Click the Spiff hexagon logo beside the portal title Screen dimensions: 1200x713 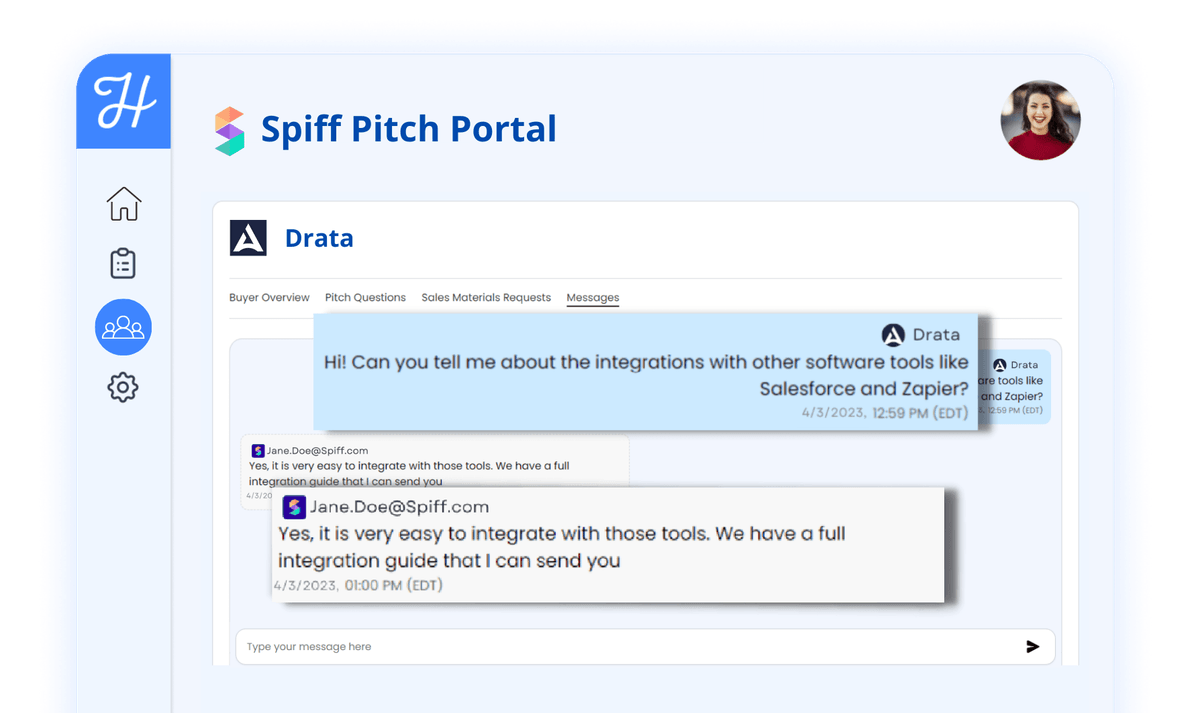228,129
